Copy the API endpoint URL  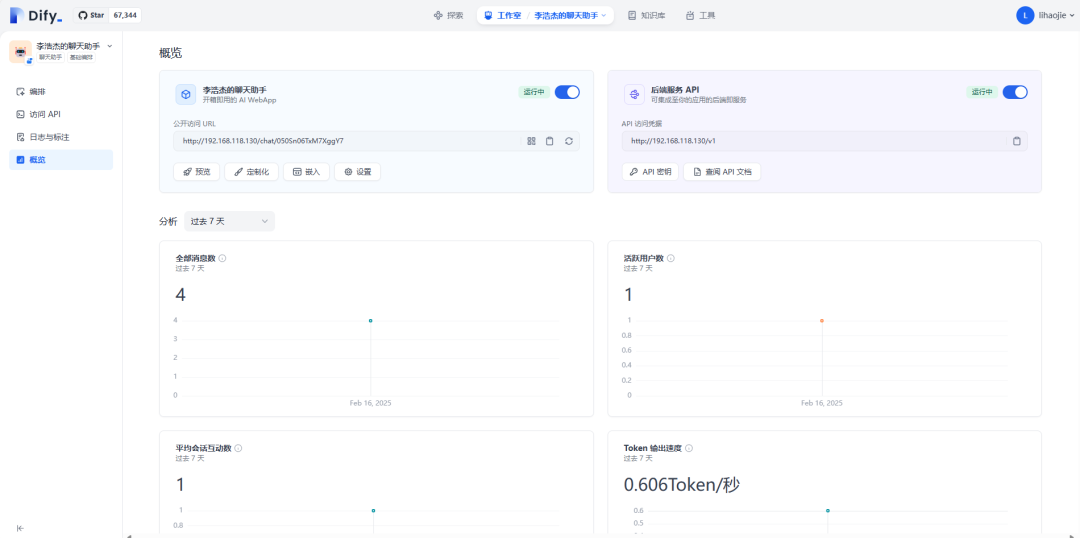pyautogui.click(x=1017, y=141)
